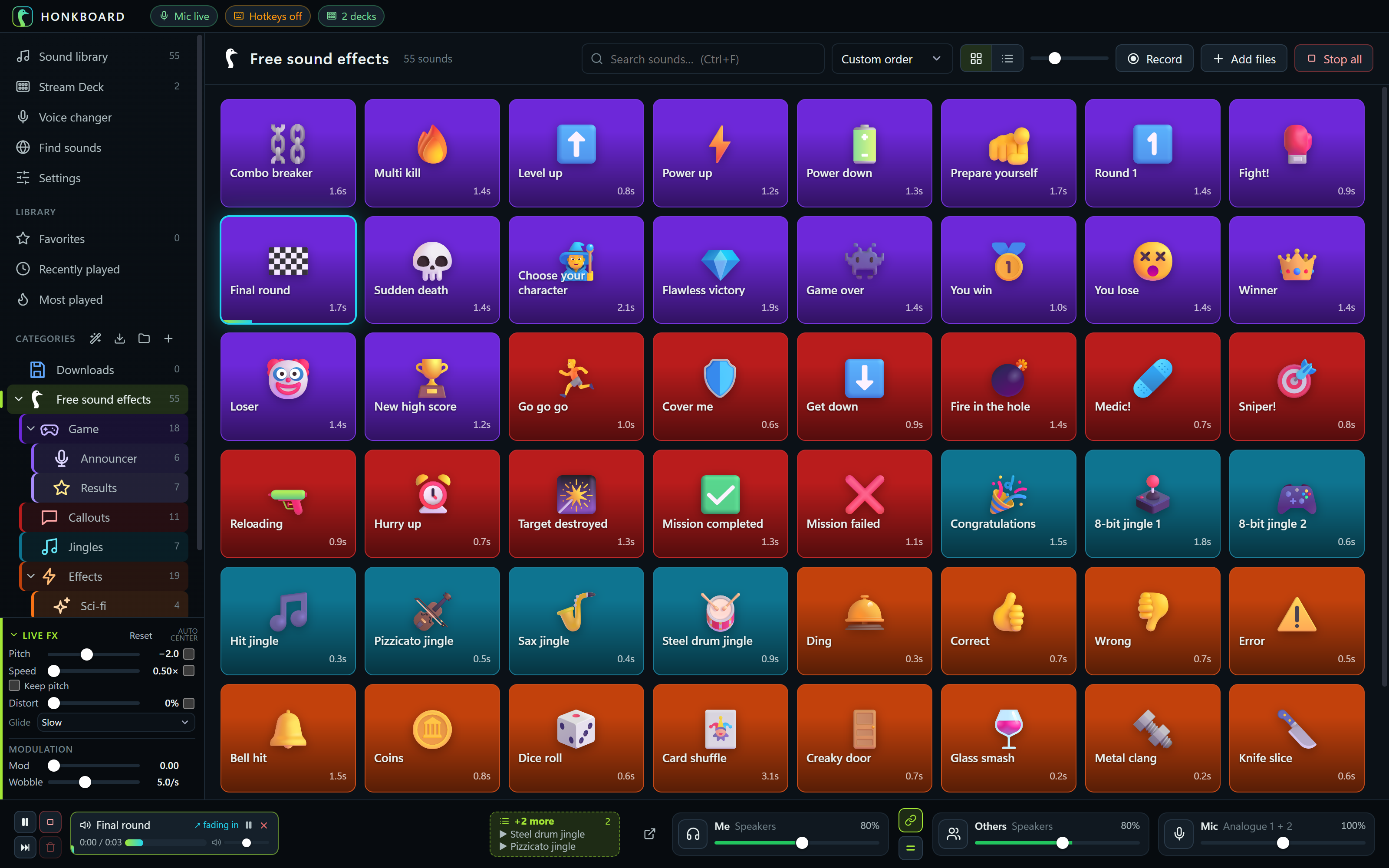This screenshot has height=868, width=1389.
Task: Collapse the Free sound effects category
Action: 19,398
